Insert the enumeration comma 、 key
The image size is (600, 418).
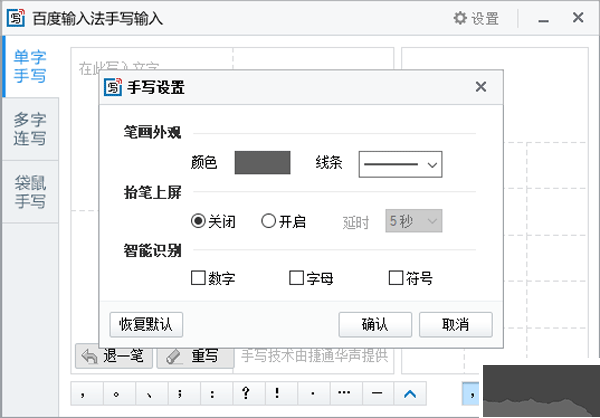click(x=152, y=393)
